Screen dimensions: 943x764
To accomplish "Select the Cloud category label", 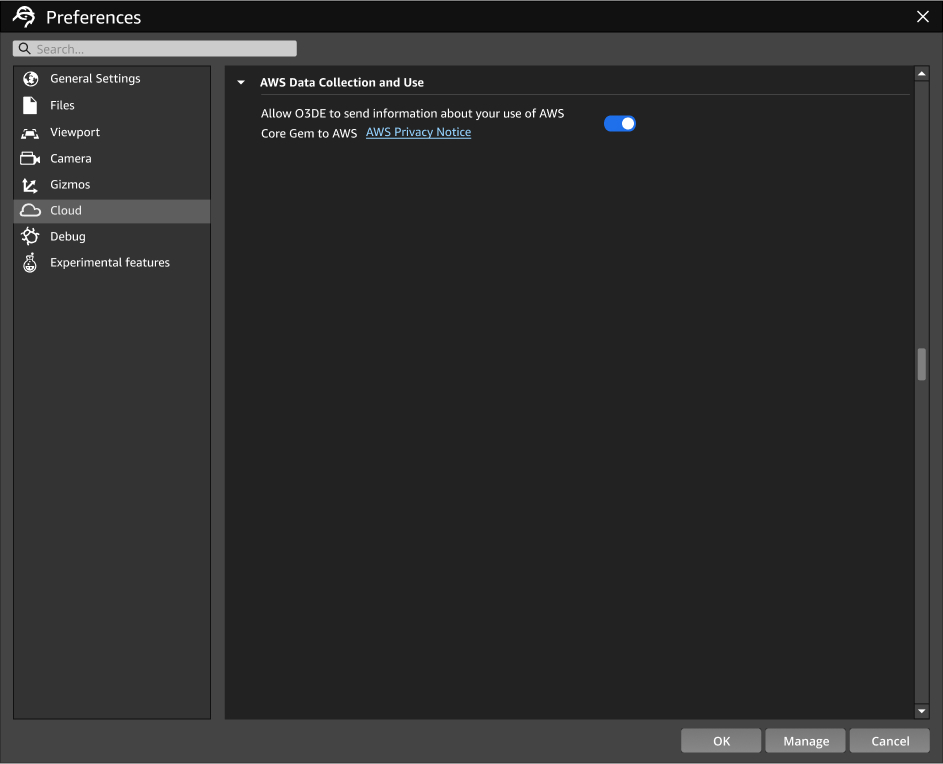I will (66, 211).
